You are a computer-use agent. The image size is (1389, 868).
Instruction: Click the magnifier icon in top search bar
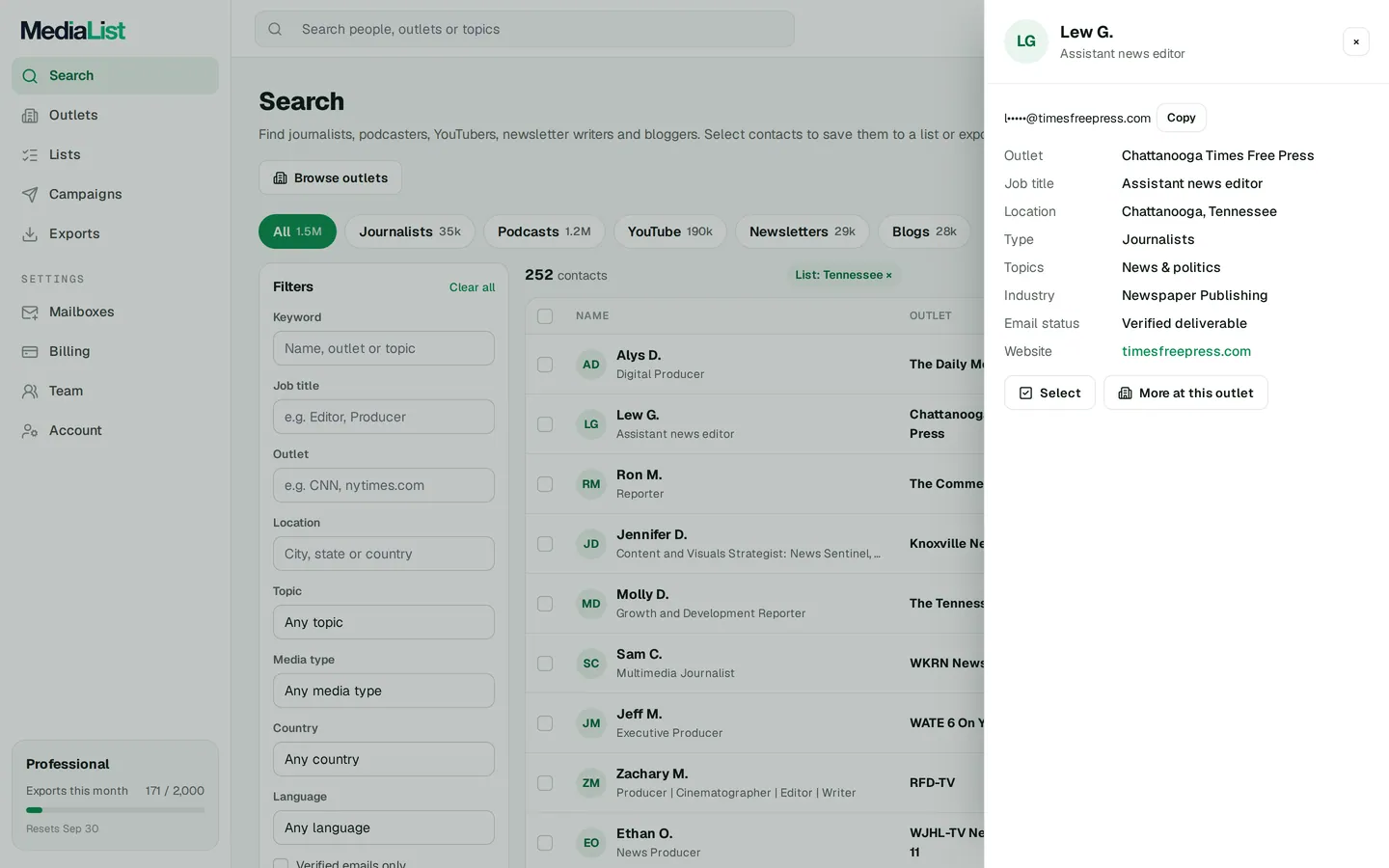tap(275, 29)
